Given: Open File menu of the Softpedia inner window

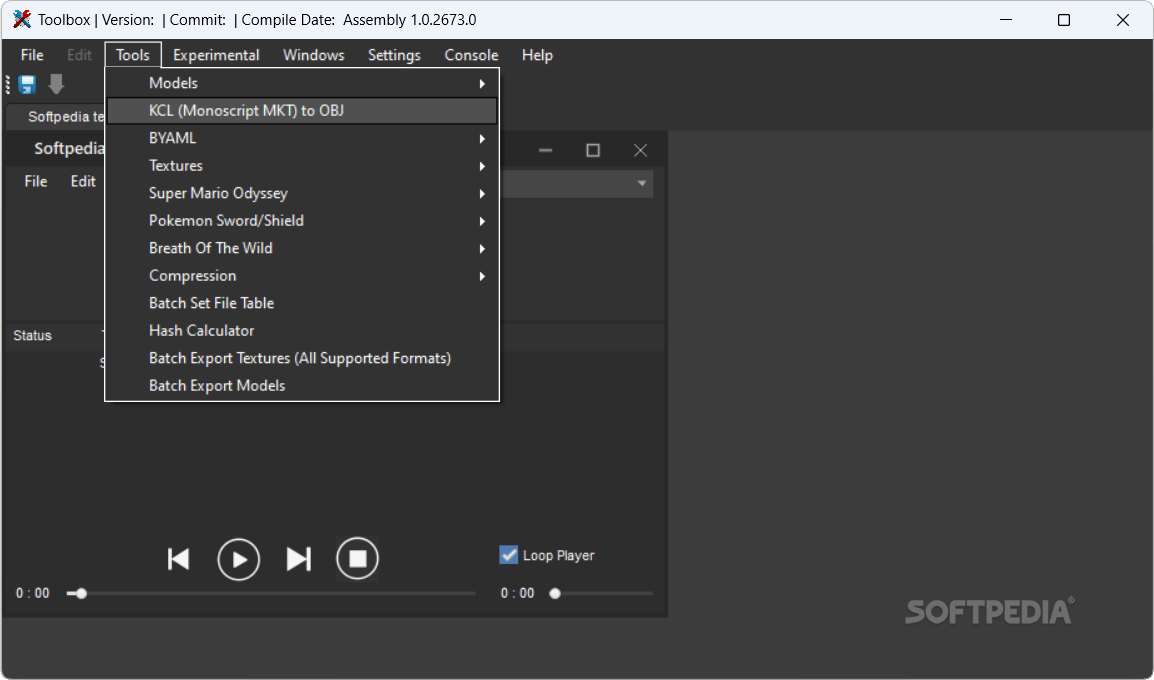Looking at the screenshot, I should (x=35, y=181).
